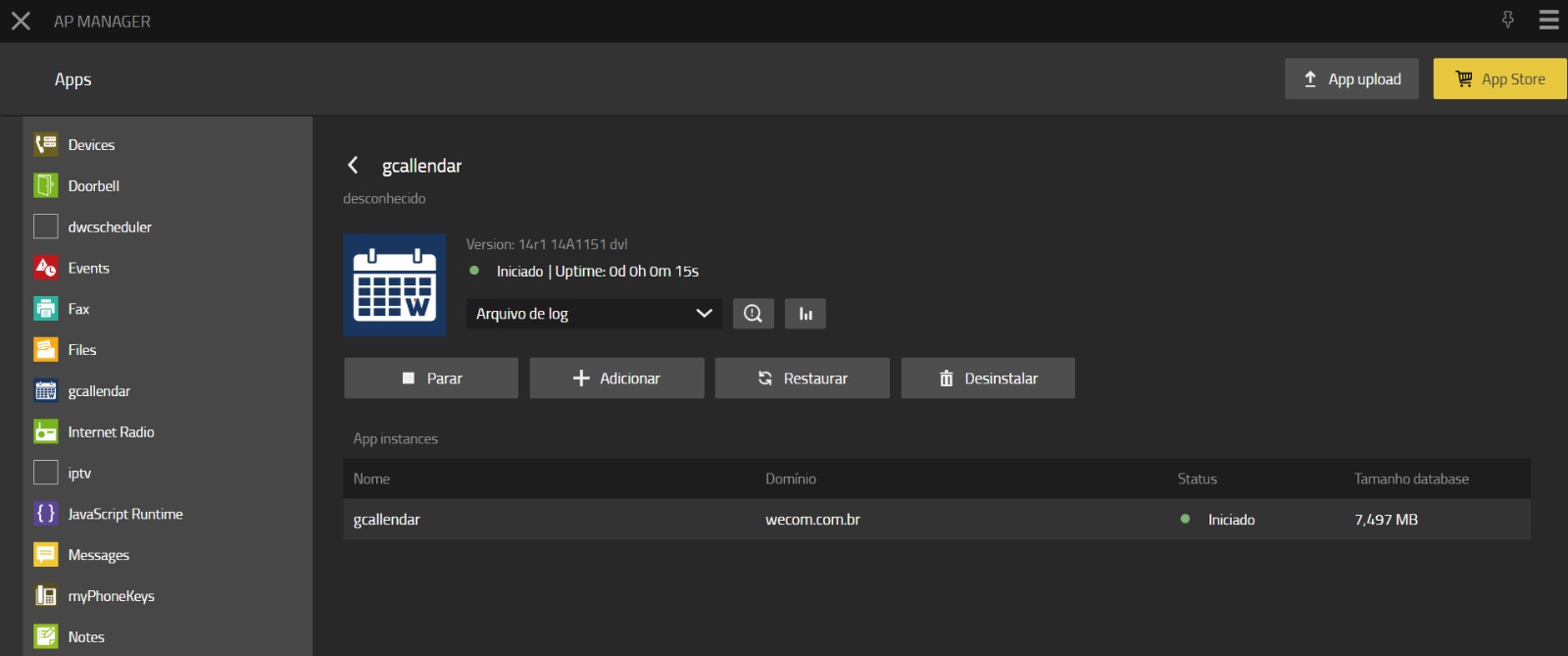Open the statistics bar chart button
The width and height of the screenshot is (1568, 656).
tap(805, 314)
